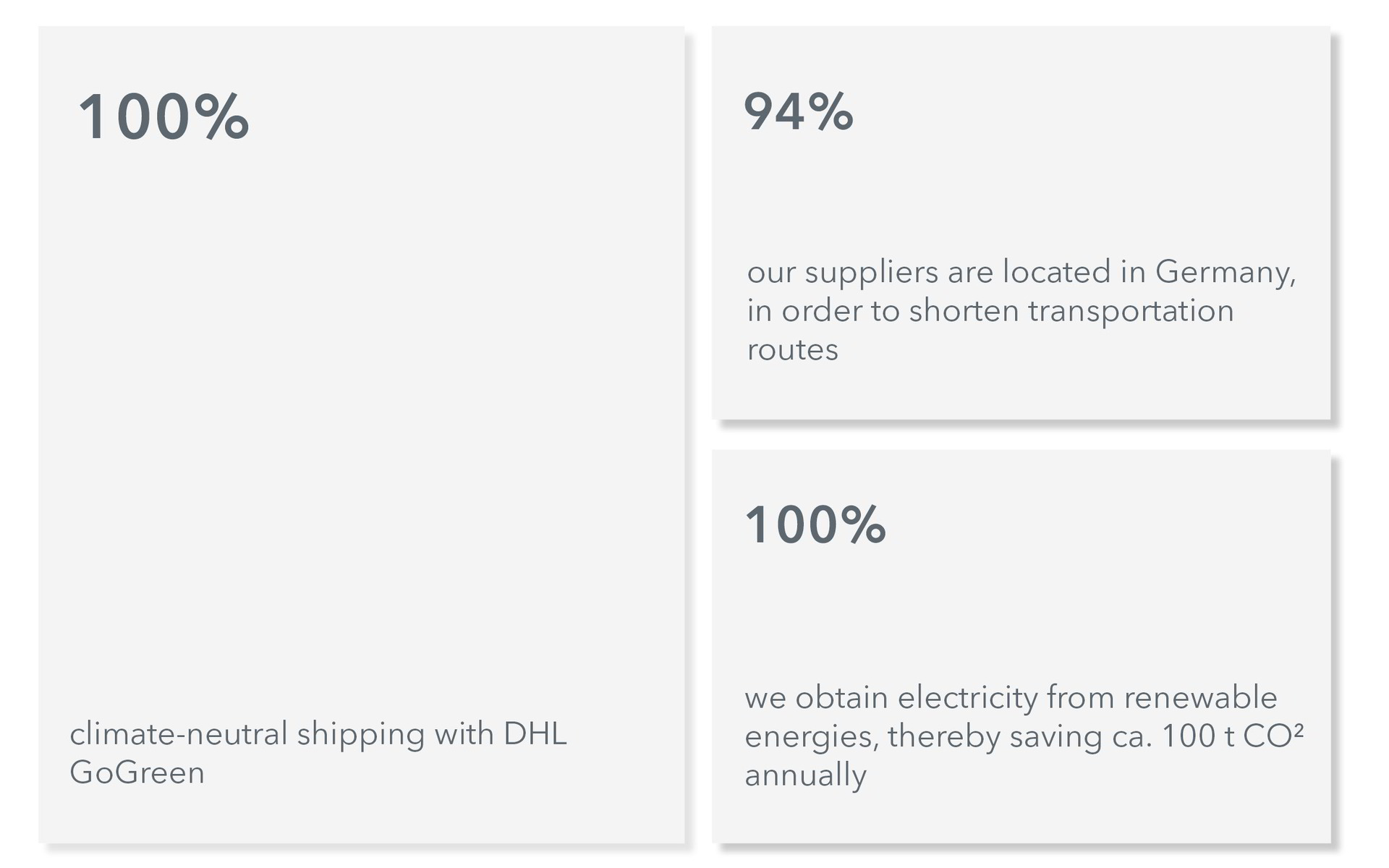The height and width of the screenshot is (868, 1389).
Task: Click the renewable energies electricity description
Action: pyautogui.click(x=1024, y=736)
